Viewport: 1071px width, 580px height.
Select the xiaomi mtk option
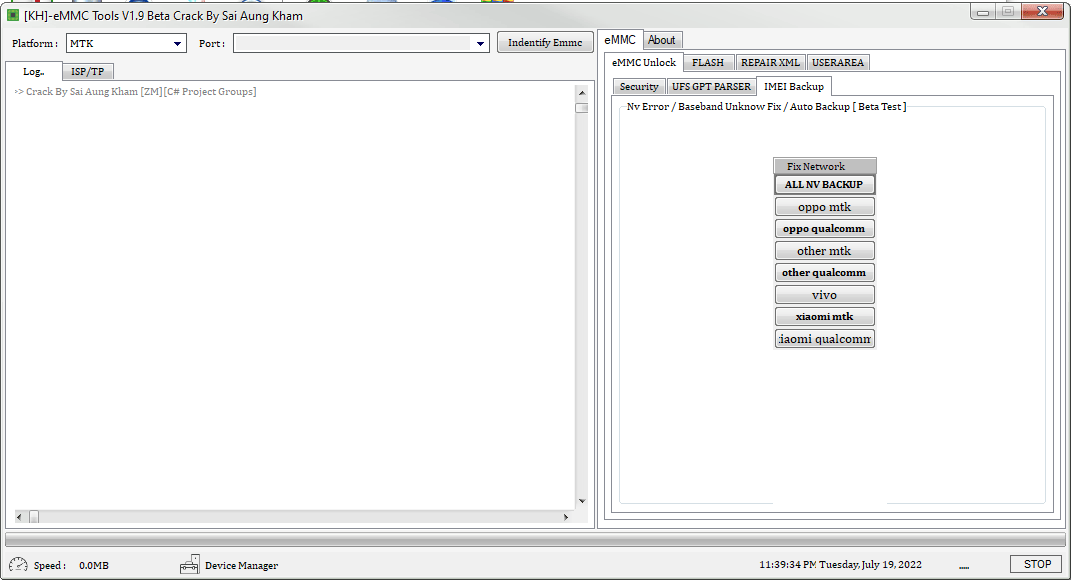coord(824,316)
